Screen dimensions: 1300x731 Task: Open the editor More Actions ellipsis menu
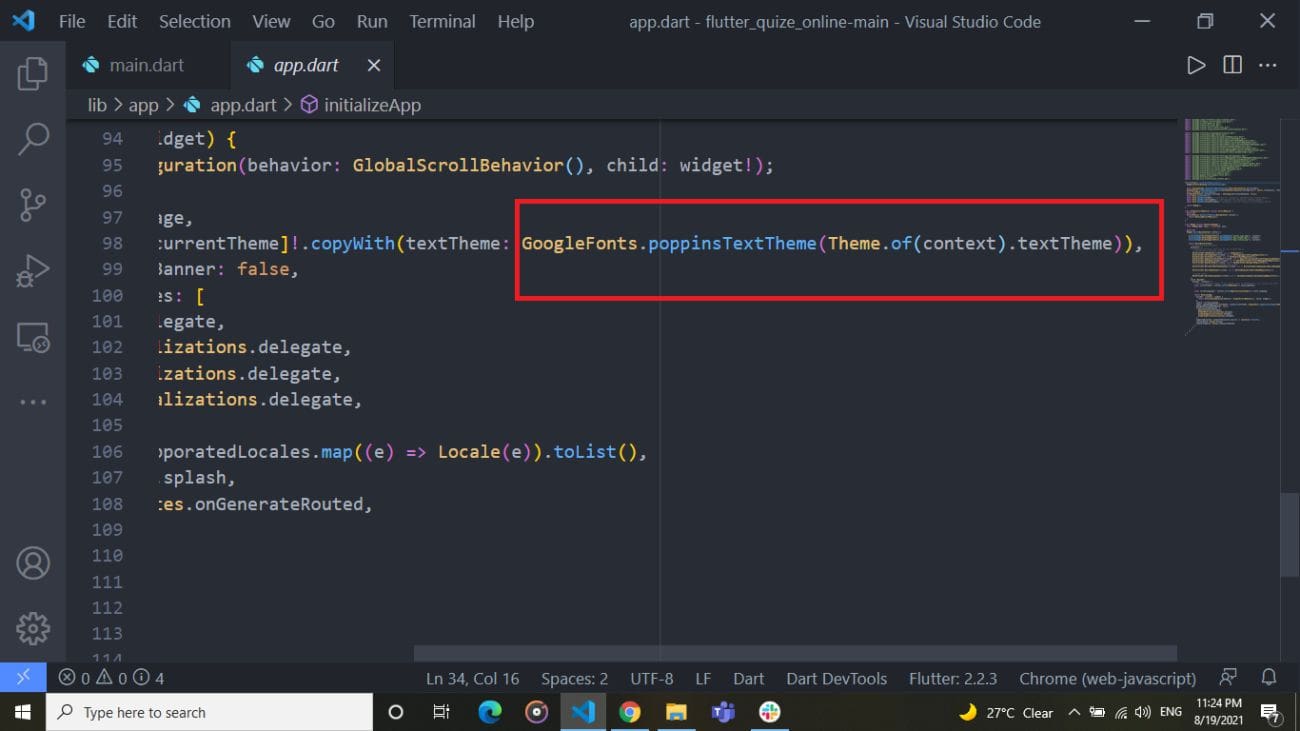point(1268,65)
